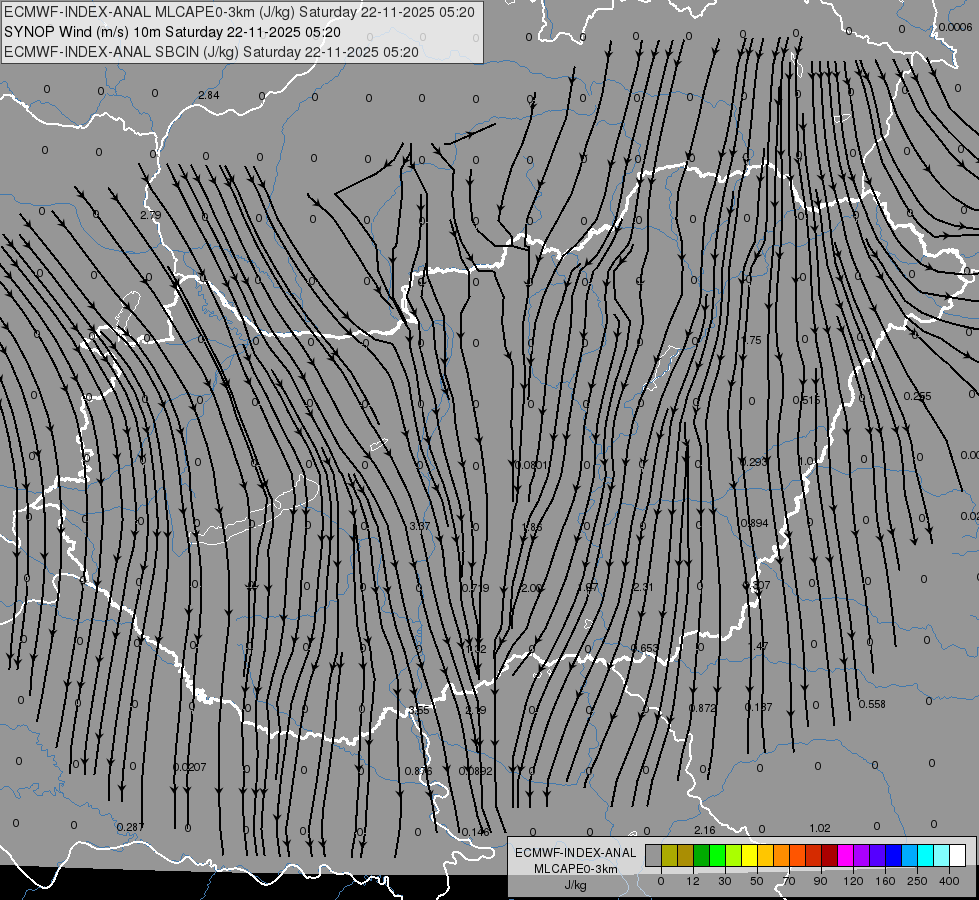Click the legend tick label 90

tap(820, 881)
